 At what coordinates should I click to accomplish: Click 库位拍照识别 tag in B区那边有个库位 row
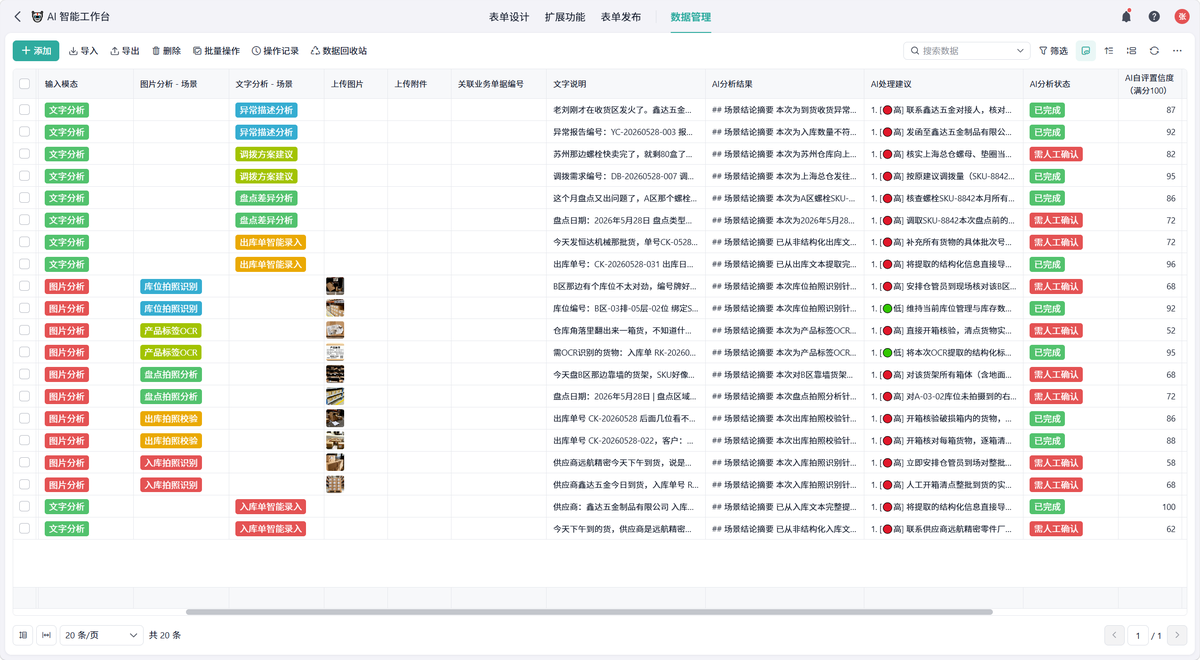tap(171, 286)
